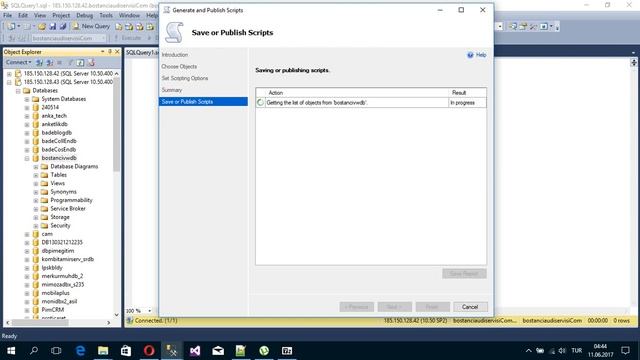Select the badeblogdb database
The width and height of the screenshot is (640, 360).
click(56, 133)
